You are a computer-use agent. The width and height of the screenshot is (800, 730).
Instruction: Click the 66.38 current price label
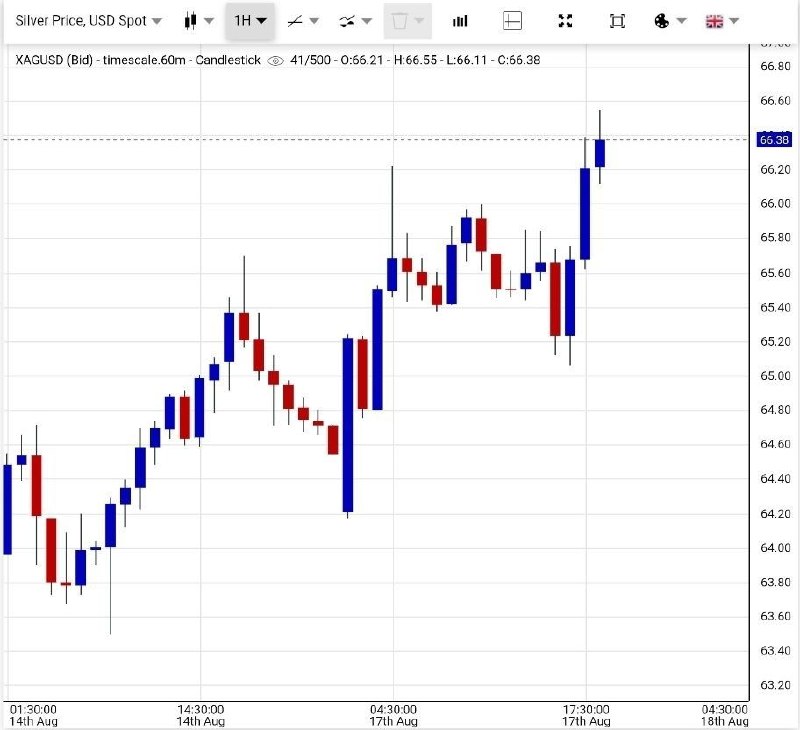(774, 140)
